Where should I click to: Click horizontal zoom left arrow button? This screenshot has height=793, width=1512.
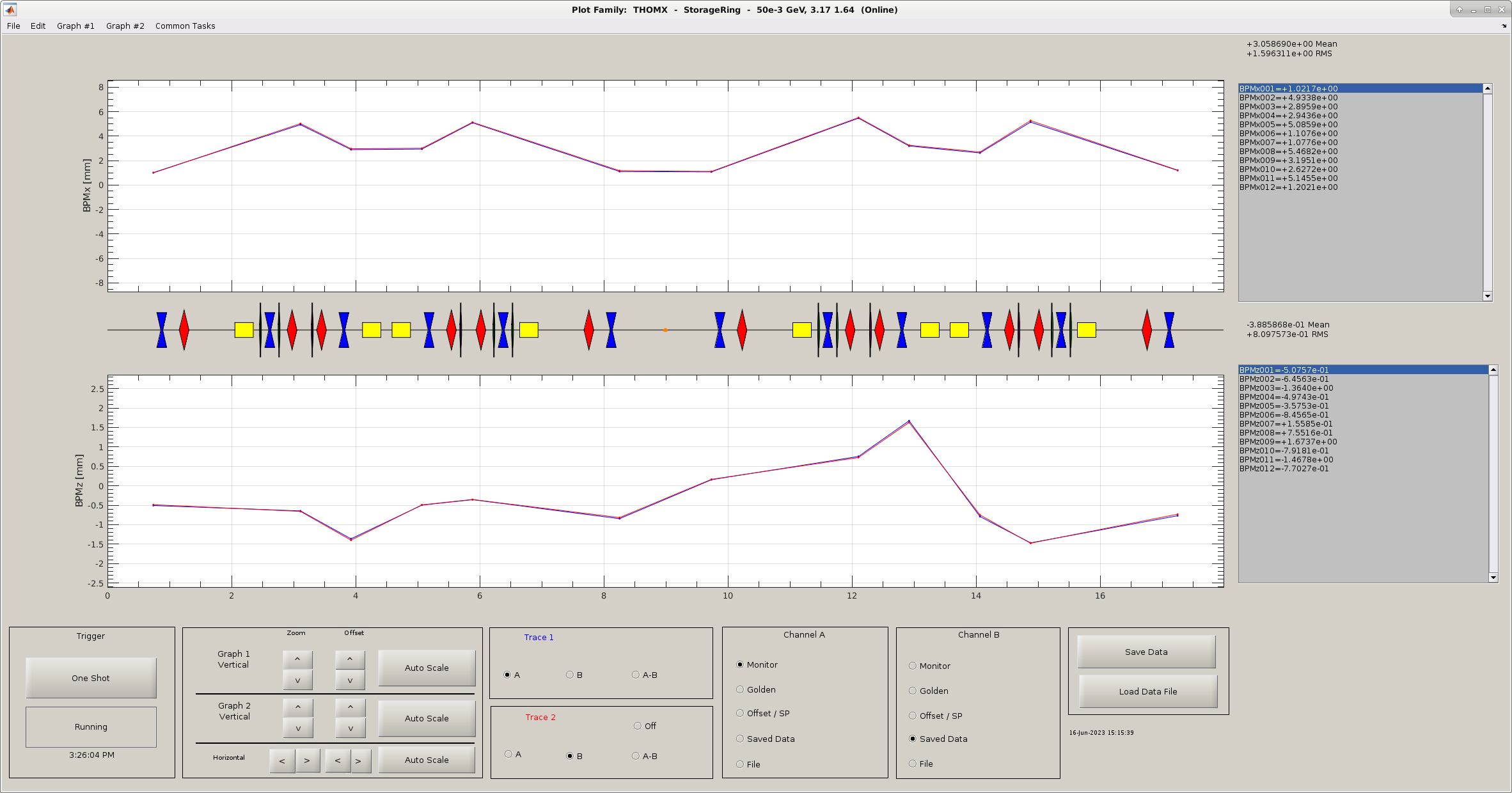point(282,760)
